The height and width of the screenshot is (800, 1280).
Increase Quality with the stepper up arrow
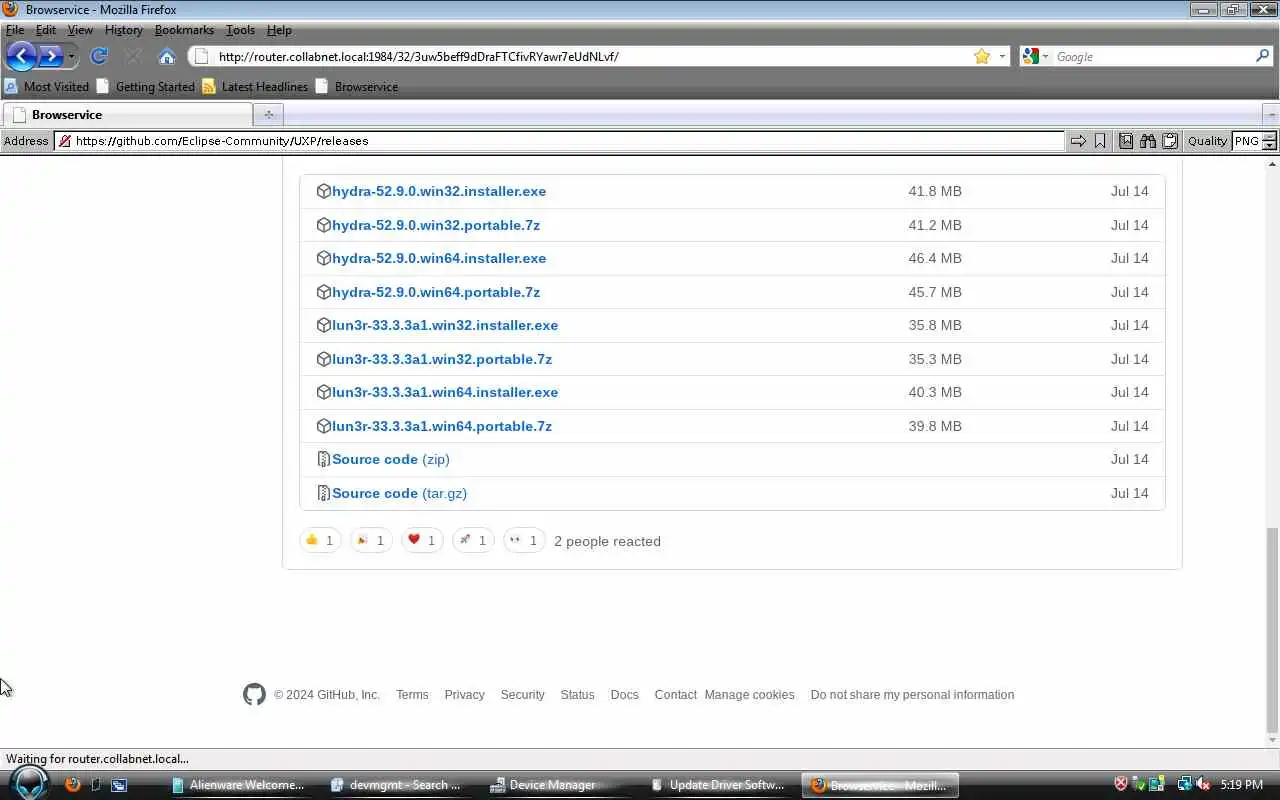coord(1270,136)
